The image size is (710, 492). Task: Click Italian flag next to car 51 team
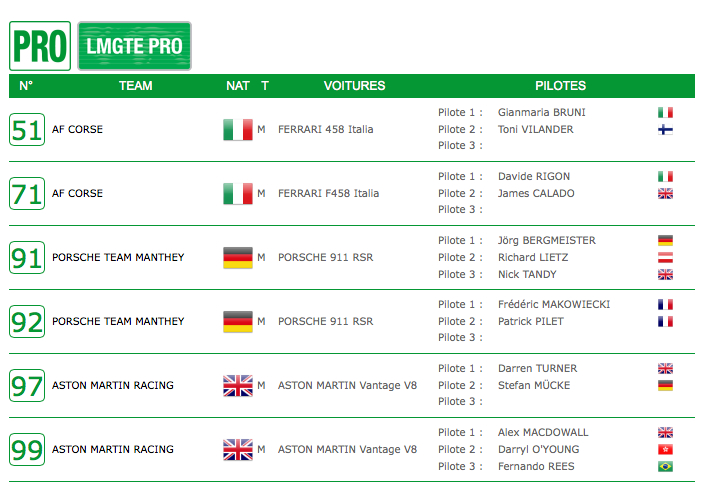pyautogui.click(x=238, y=129)
